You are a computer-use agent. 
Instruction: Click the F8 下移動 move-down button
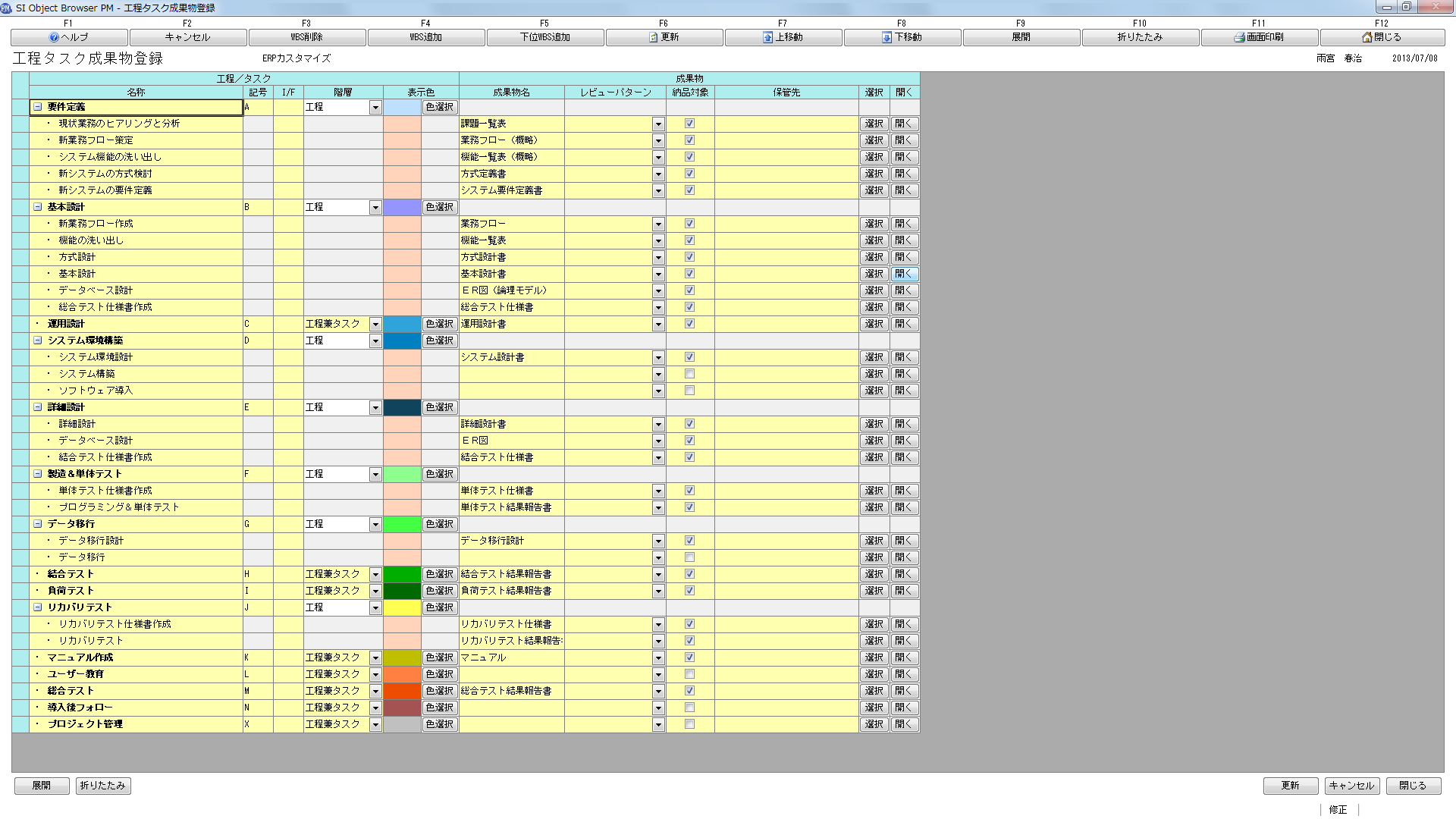[902, 37]
